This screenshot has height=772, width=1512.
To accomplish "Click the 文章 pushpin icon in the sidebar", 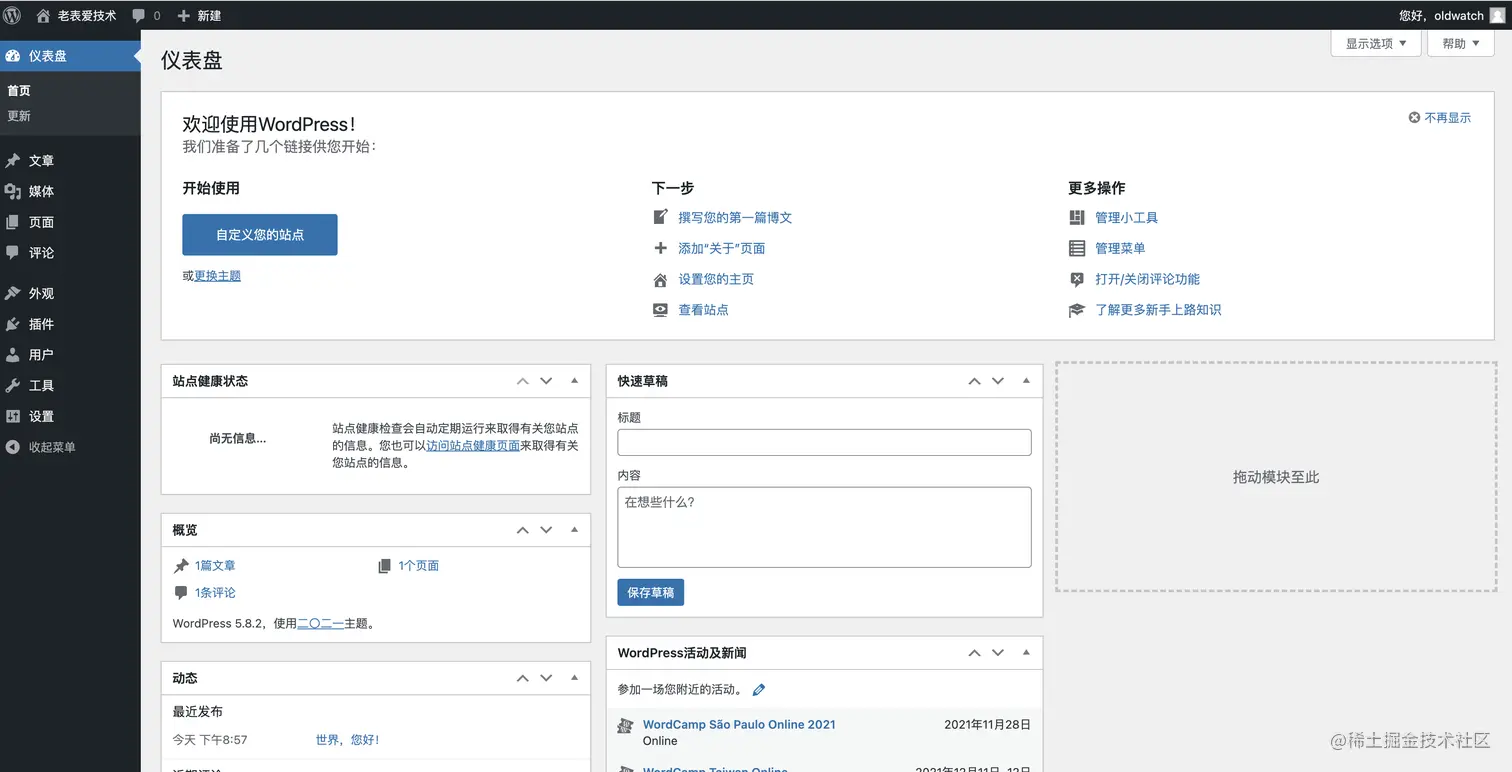I will click(x=13, y=160).
